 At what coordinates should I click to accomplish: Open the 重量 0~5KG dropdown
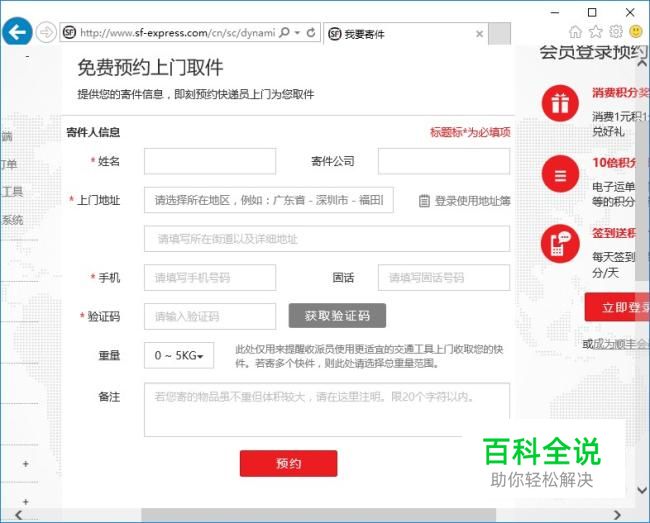pyautogui.click(x=179, y=356)
